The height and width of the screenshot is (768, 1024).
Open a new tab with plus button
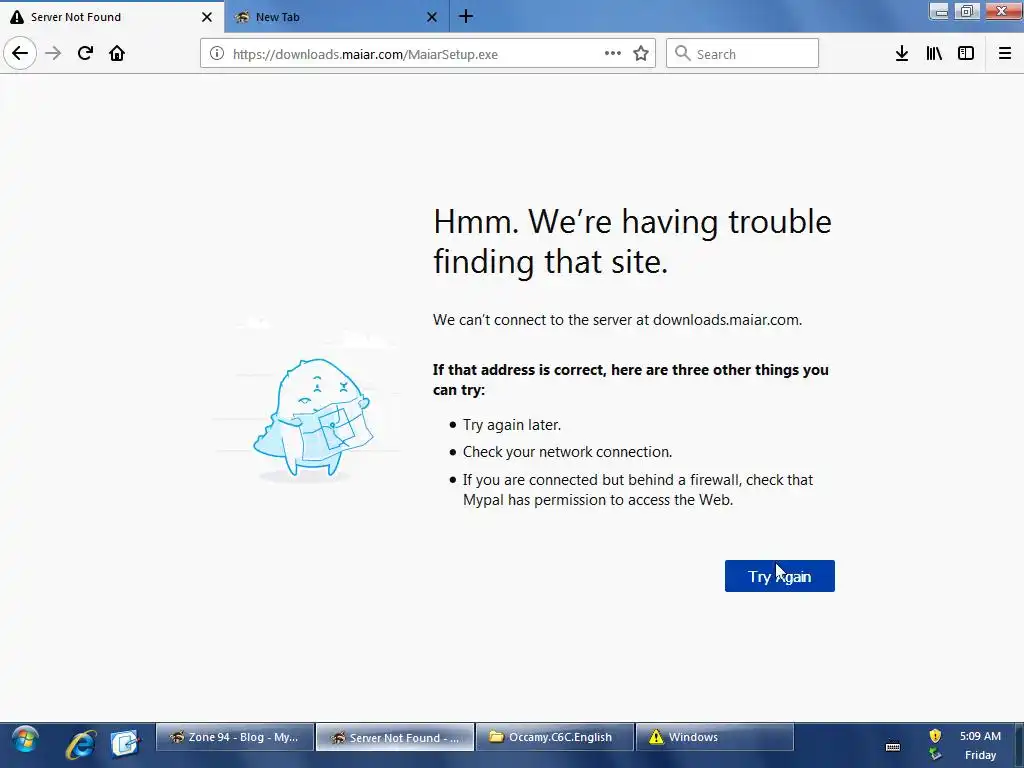coord(466,16)
